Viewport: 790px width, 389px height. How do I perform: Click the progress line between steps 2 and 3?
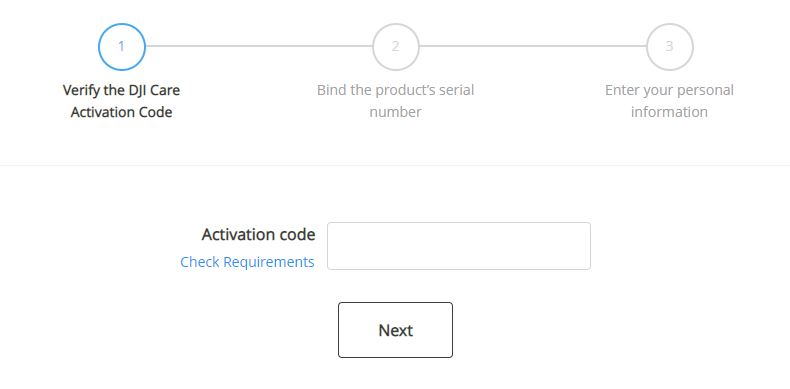533,46
